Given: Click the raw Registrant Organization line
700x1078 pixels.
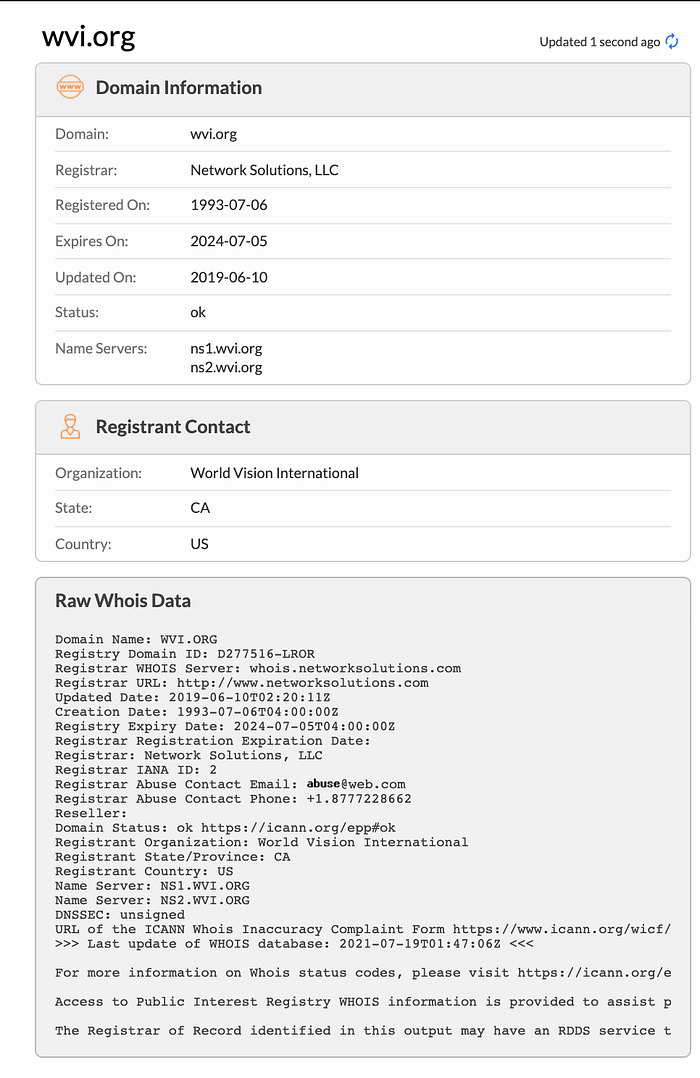Looking at the screenshot, I should pyautogui.click(x=262, y=842).
